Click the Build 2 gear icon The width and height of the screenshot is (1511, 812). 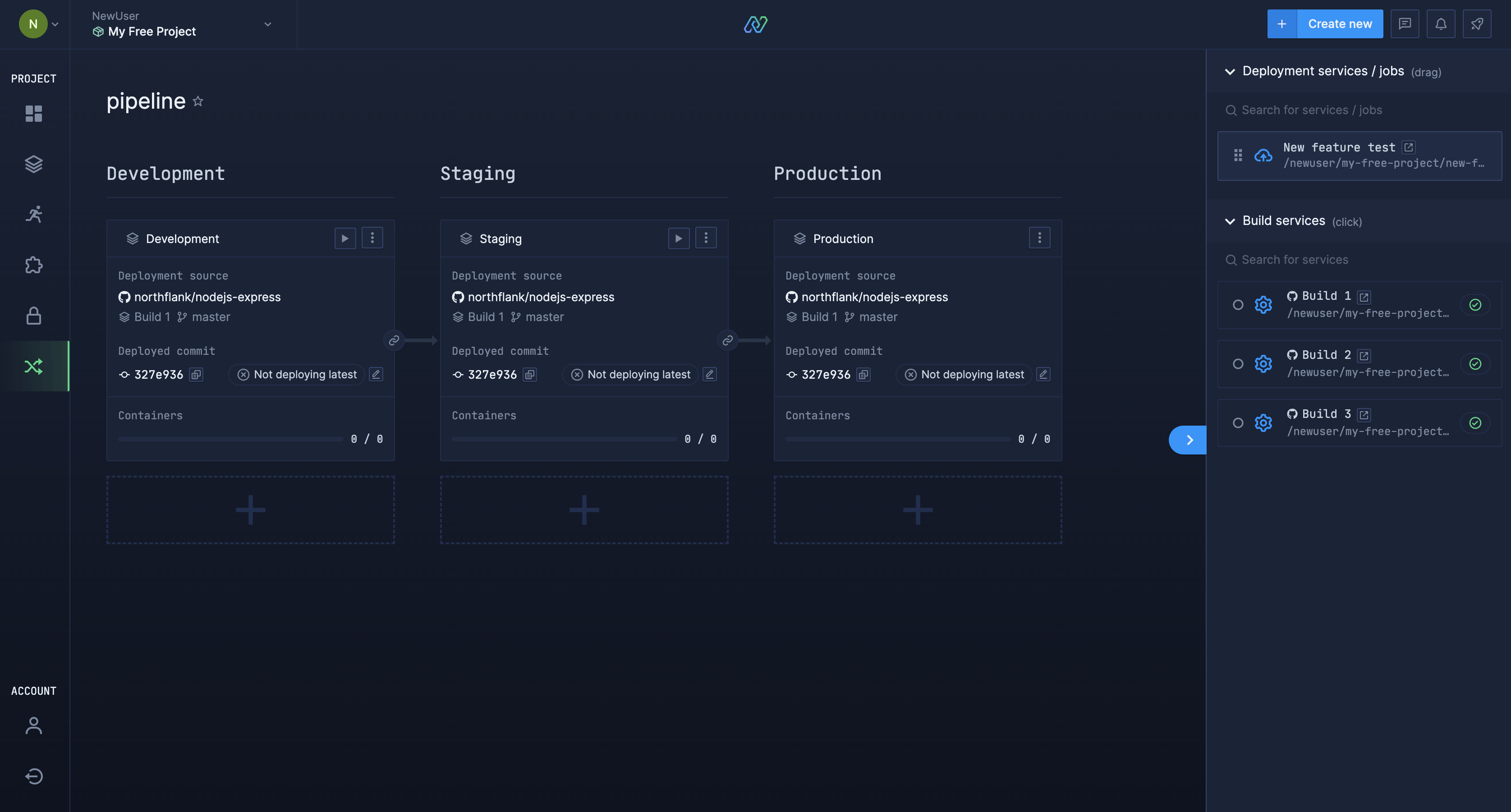tap(1263, 364)
